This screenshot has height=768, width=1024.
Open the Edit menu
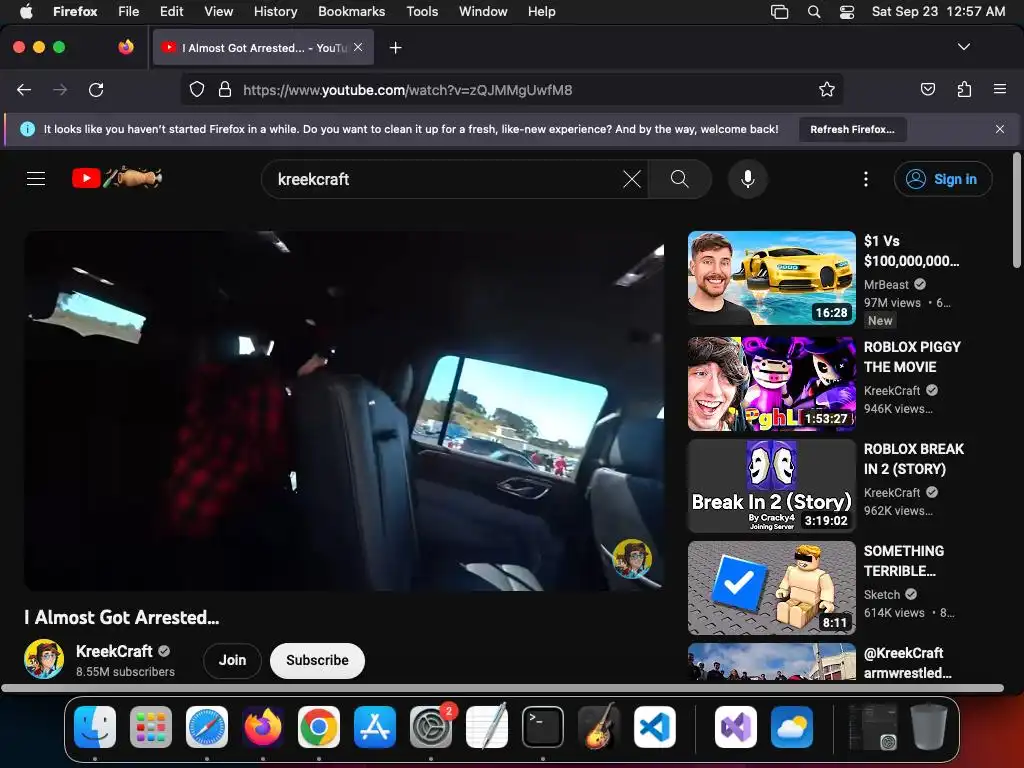(172, 12)
